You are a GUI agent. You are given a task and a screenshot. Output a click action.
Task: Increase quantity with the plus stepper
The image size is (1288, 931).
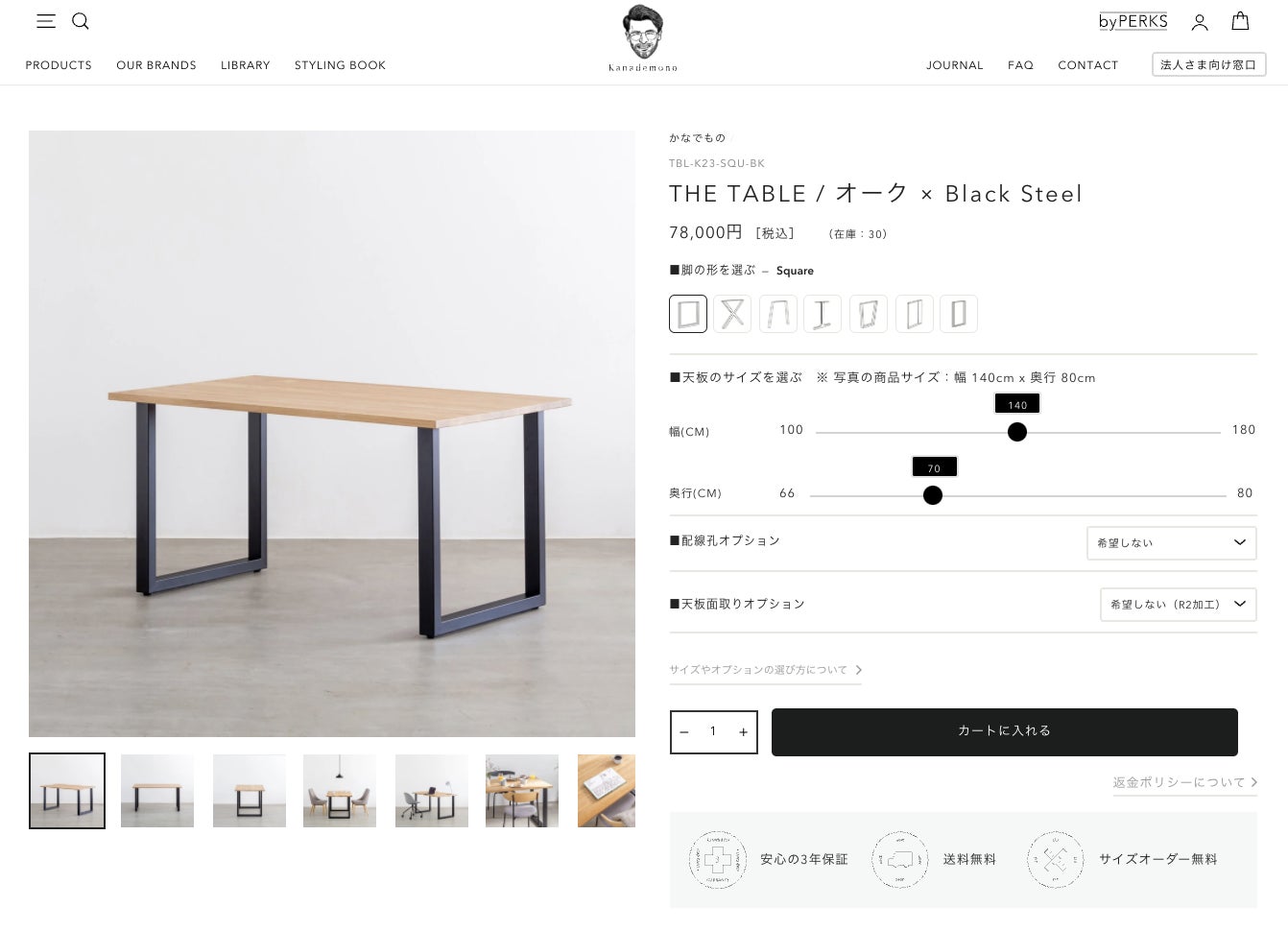(743, 732)
